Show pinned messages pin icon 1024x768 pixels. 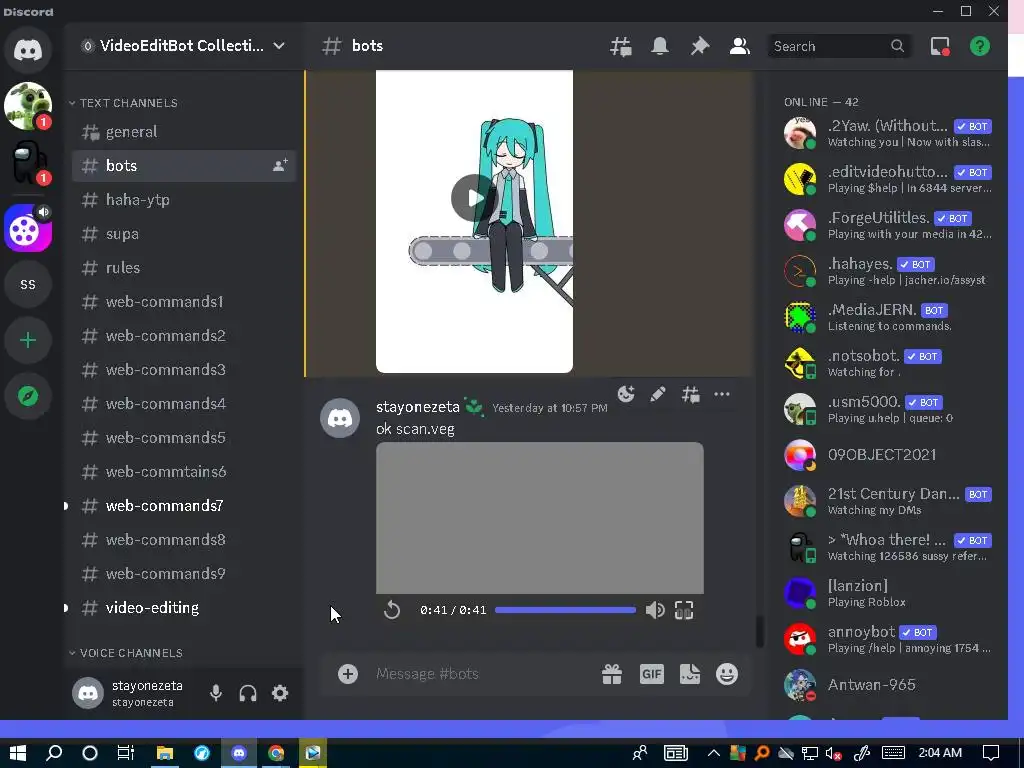(x=699, y=46)
